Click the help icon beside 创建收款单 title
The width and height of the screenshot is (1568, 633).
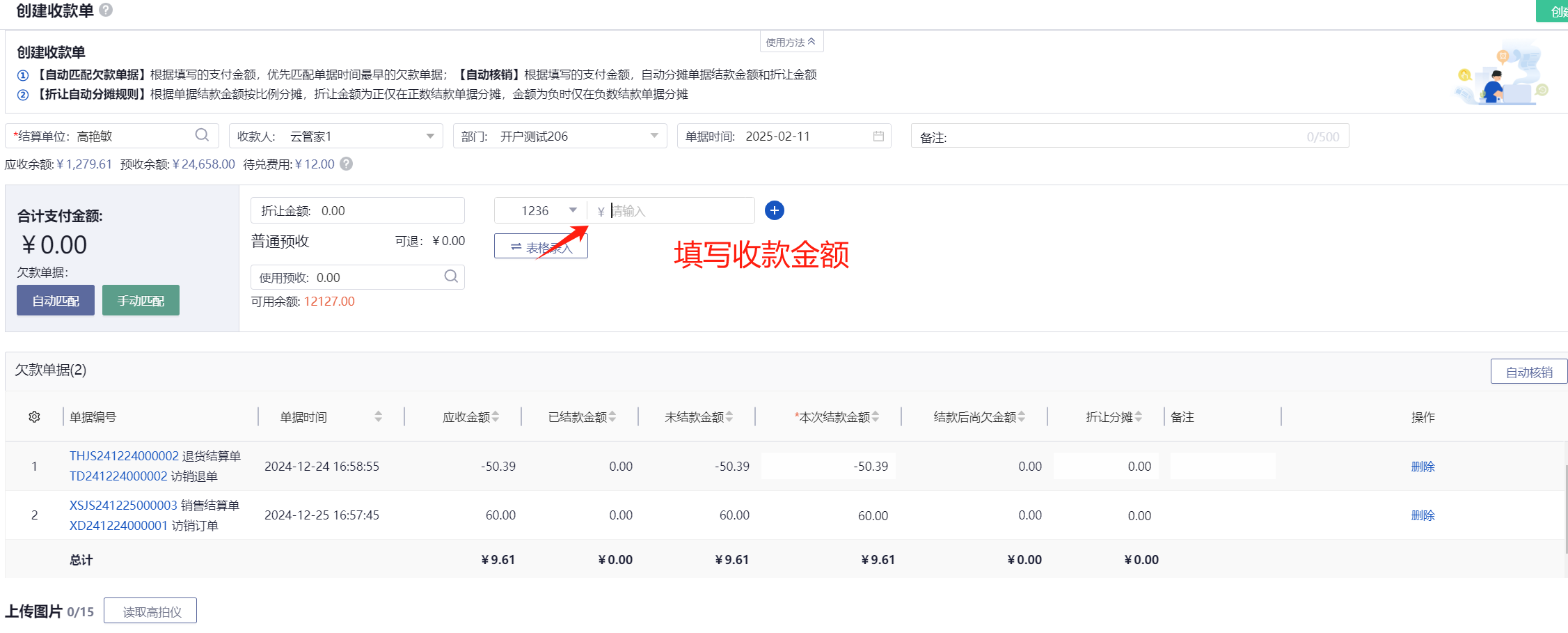[106, 10]
